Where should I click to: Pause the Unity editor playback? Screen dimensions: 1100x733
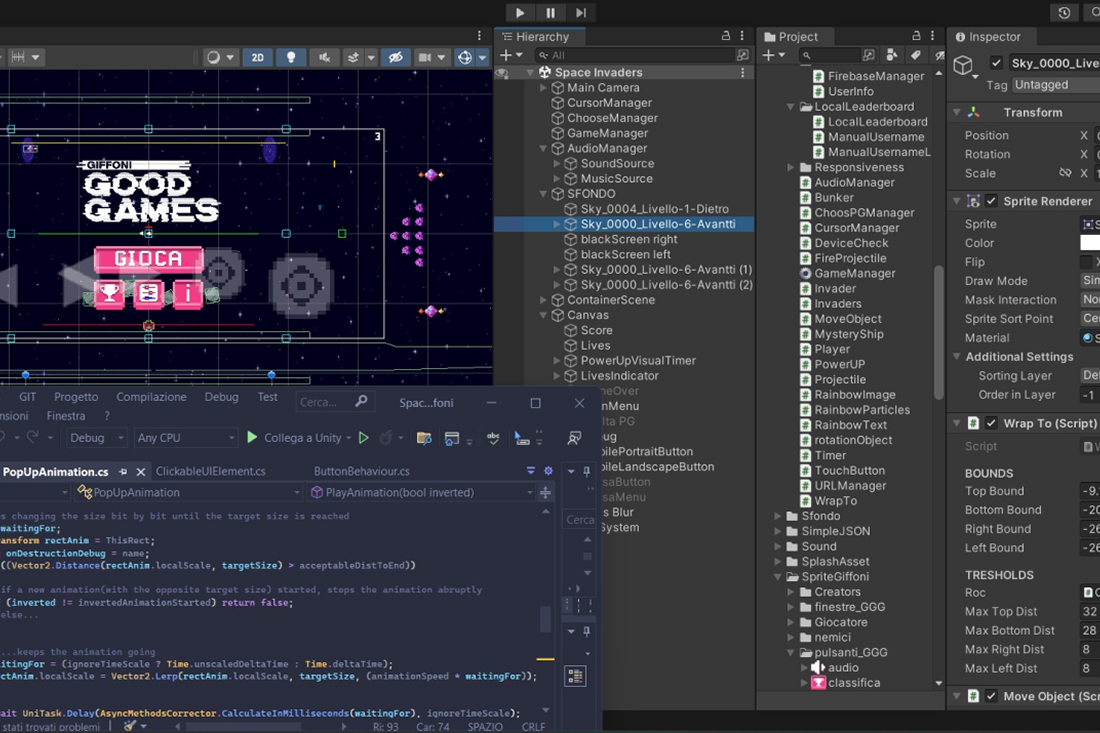point(551,13)
